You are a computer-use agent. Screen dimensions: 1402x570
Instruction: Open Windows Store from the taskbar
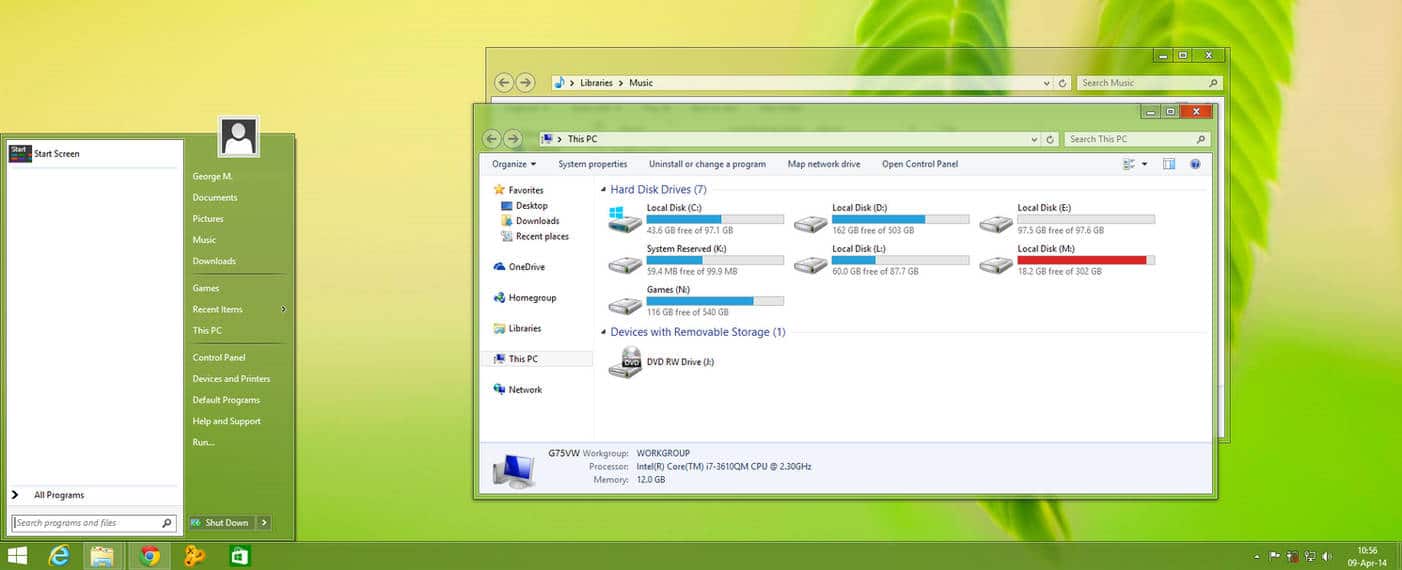click(x=239, y=556)
